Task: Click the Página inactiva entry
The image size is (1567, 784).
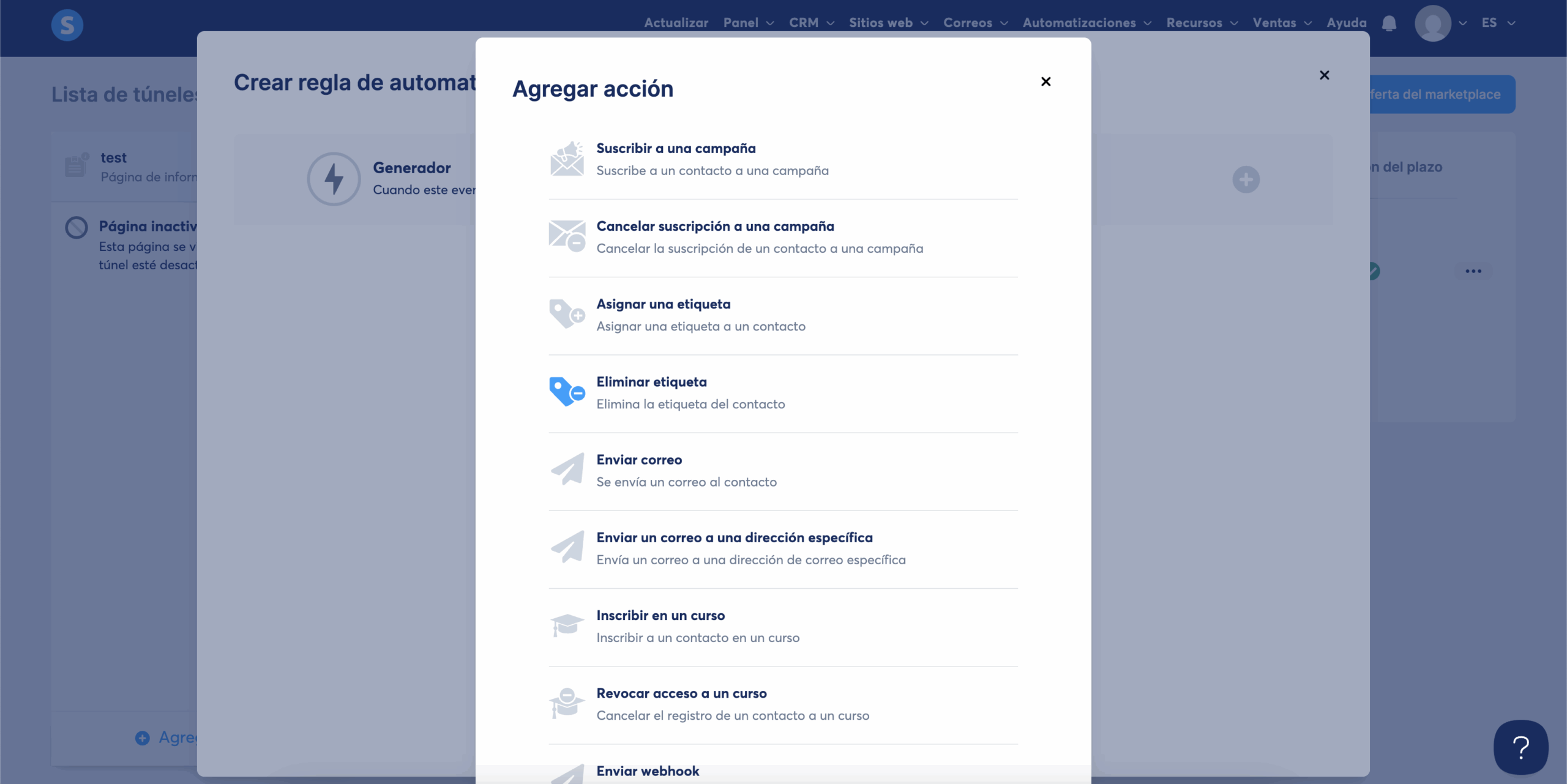Action: click(124, 245)
